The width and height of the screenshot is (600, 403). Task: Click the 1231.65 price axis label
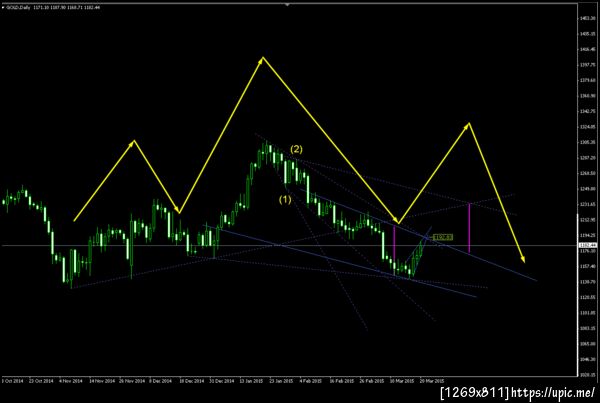(587, 204)
